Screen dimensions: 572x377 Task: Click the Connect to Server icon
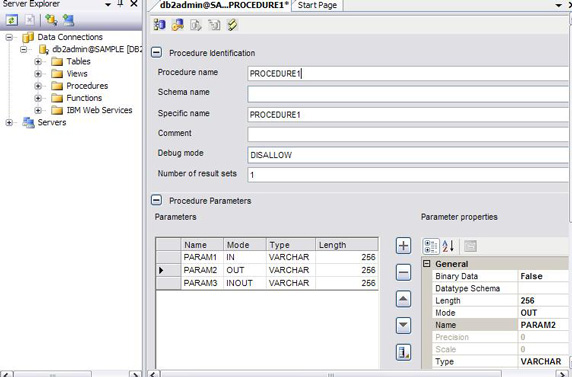click(68, 20)
